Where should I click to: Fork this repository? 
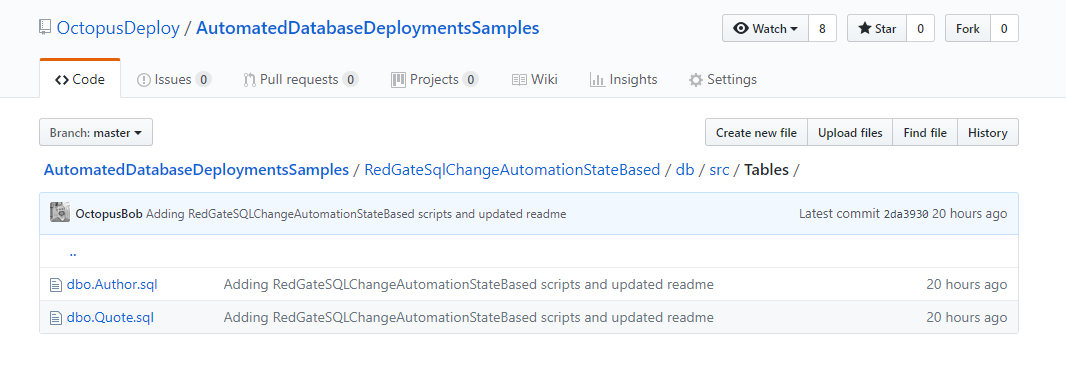click(x=968, y=29)
